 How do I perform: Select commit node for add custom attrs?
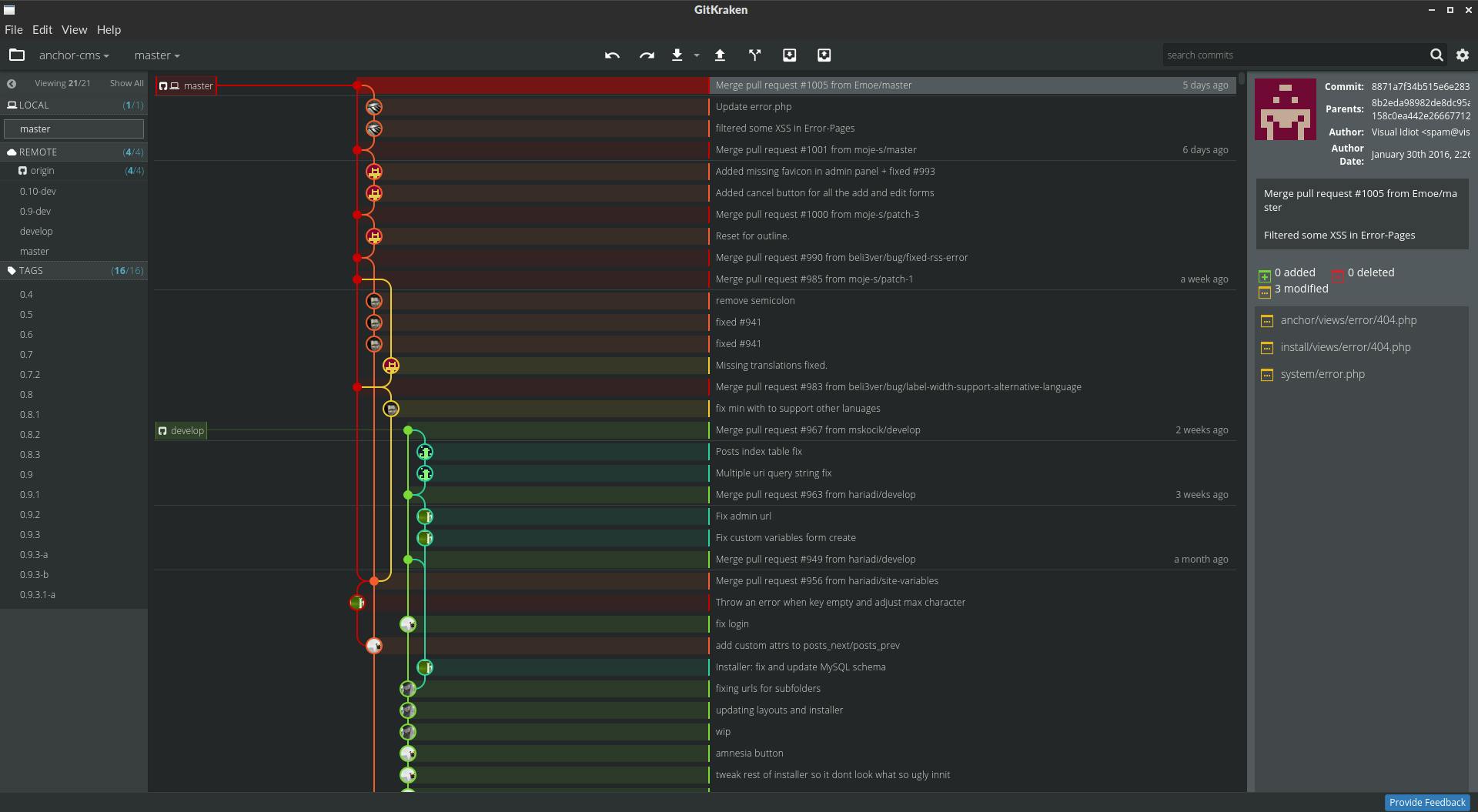[x=374, y=646]
